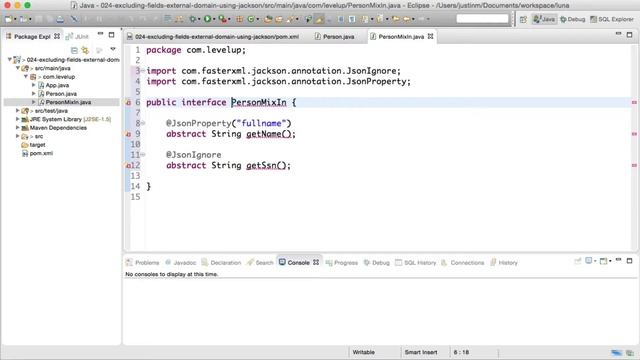Click the Open Perspective icon
The image size is (640, 360).
(523, 19)
